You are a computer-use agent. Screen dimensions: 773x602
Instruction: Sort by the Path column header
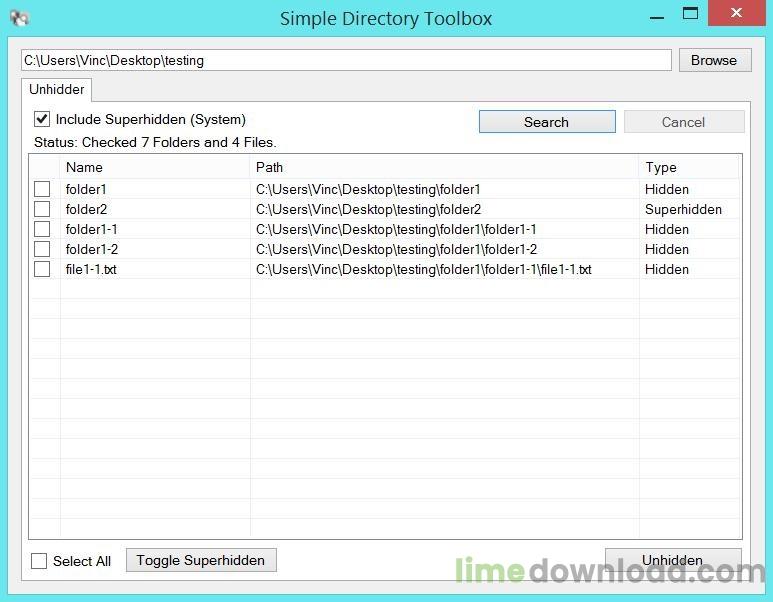(445, 167)
